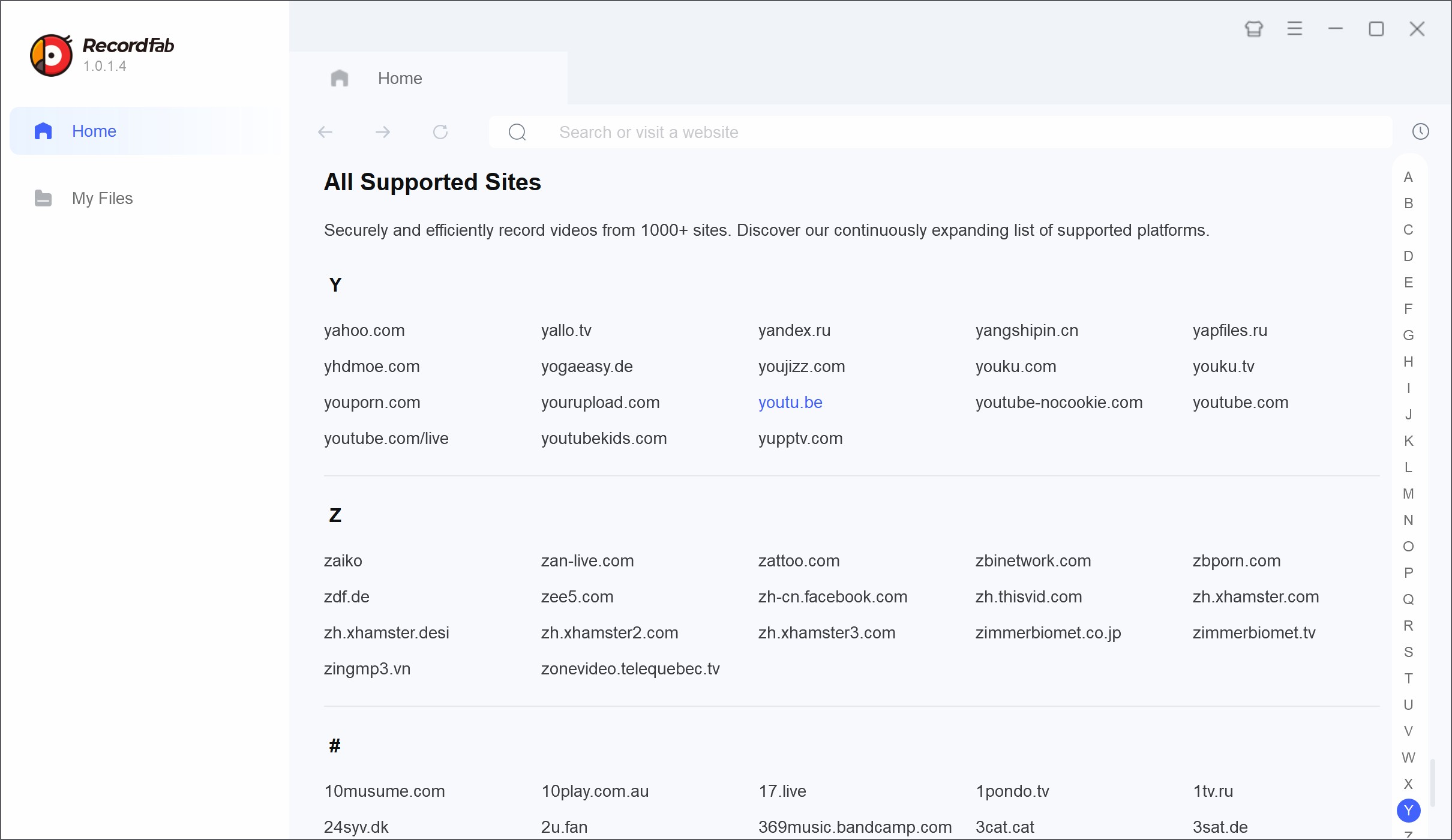Screen dimensions: 1452x840
Task: Select highlighted Y in alphabet index
Action: [1408, 811]
